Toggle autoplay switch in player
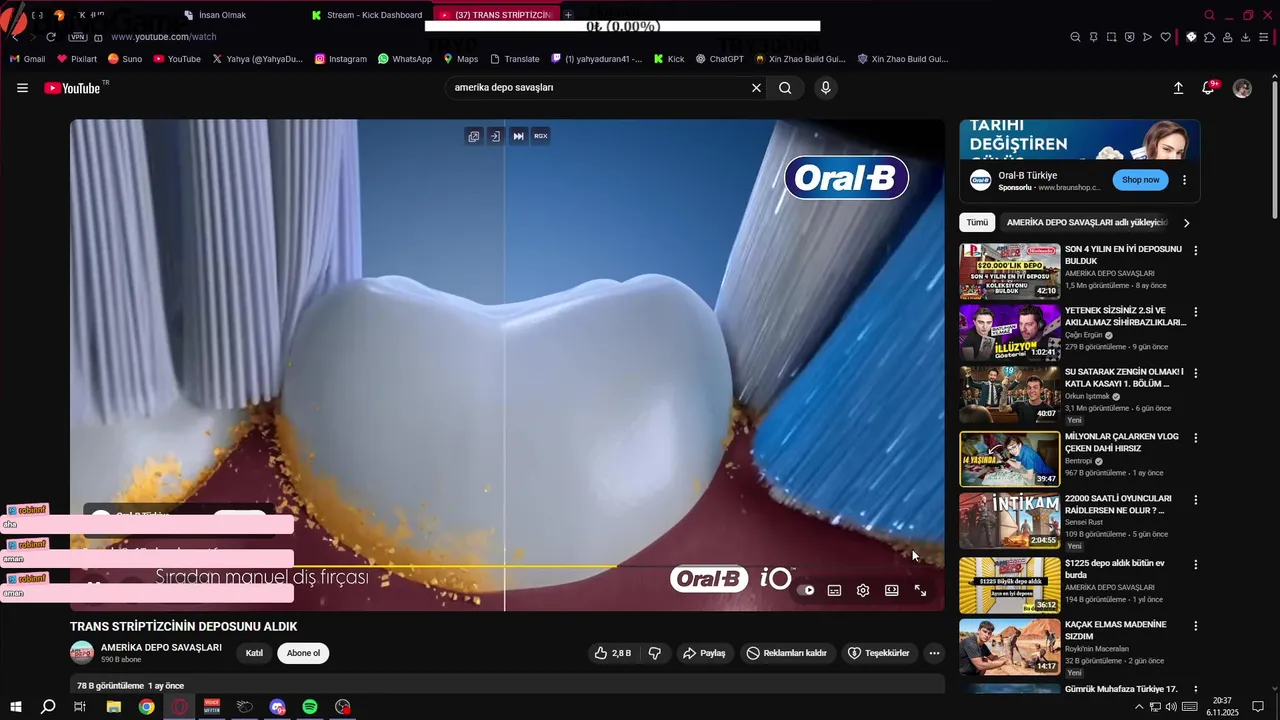Viewport: 1280px width, 720px height. 806,590
